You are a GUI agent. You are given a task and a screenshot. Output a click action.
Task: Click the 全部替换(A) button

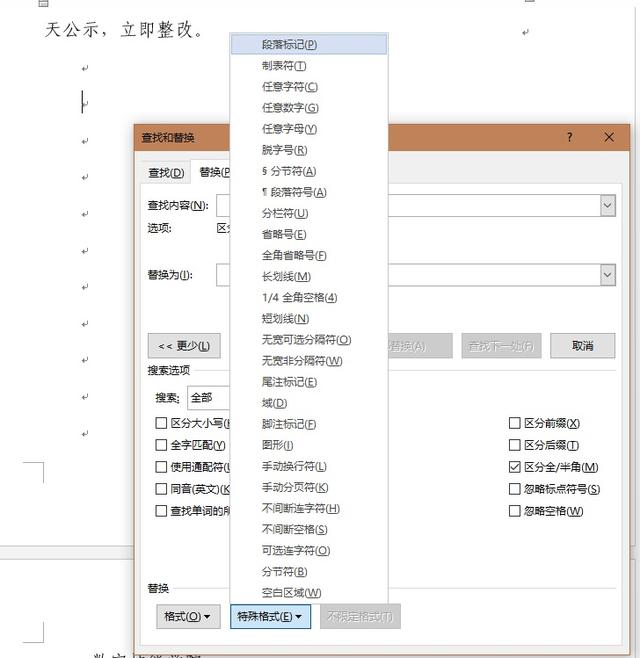(420, 346)
